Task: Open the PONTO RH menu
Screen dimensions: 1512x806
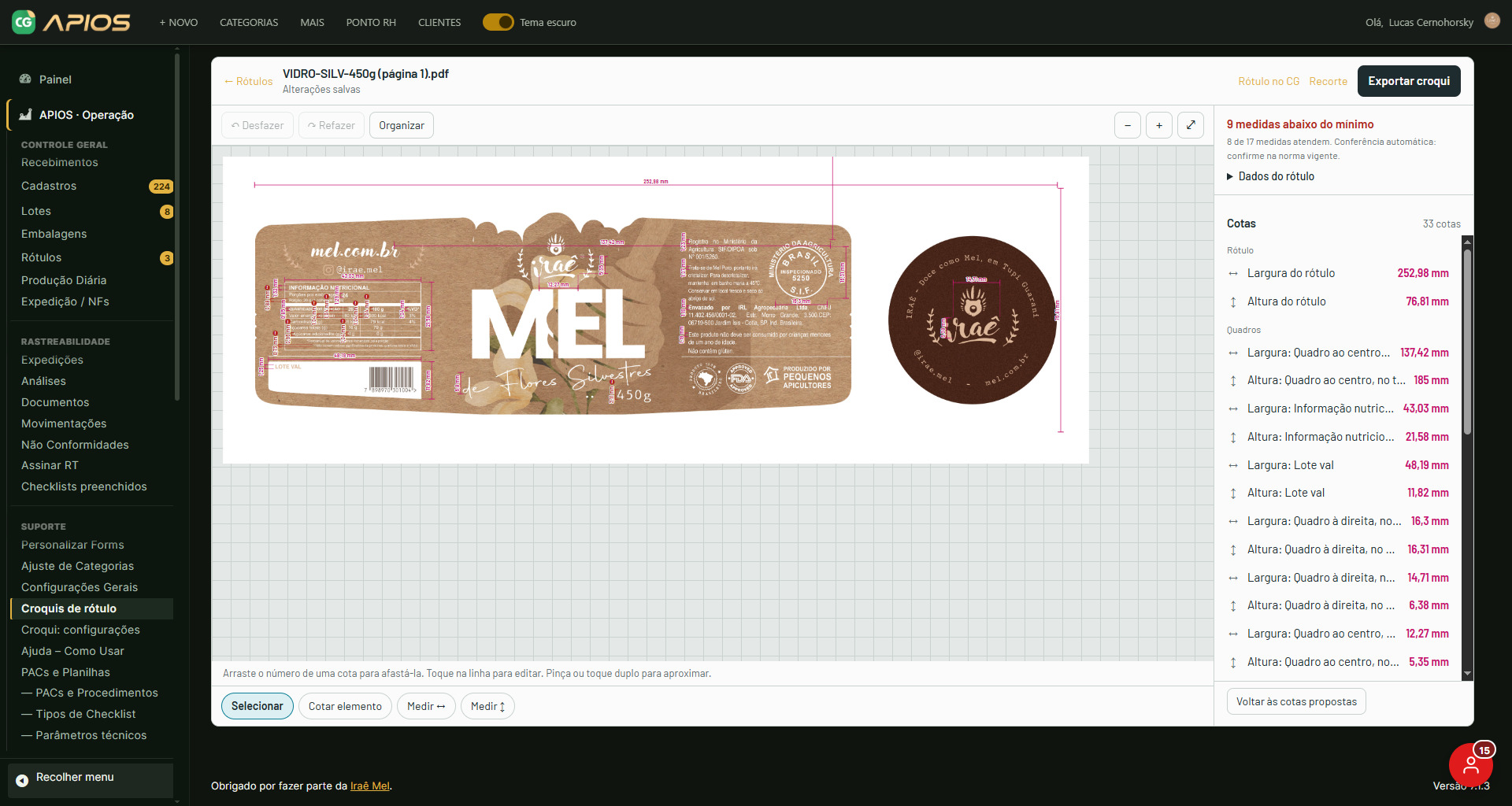Action: 371,22
